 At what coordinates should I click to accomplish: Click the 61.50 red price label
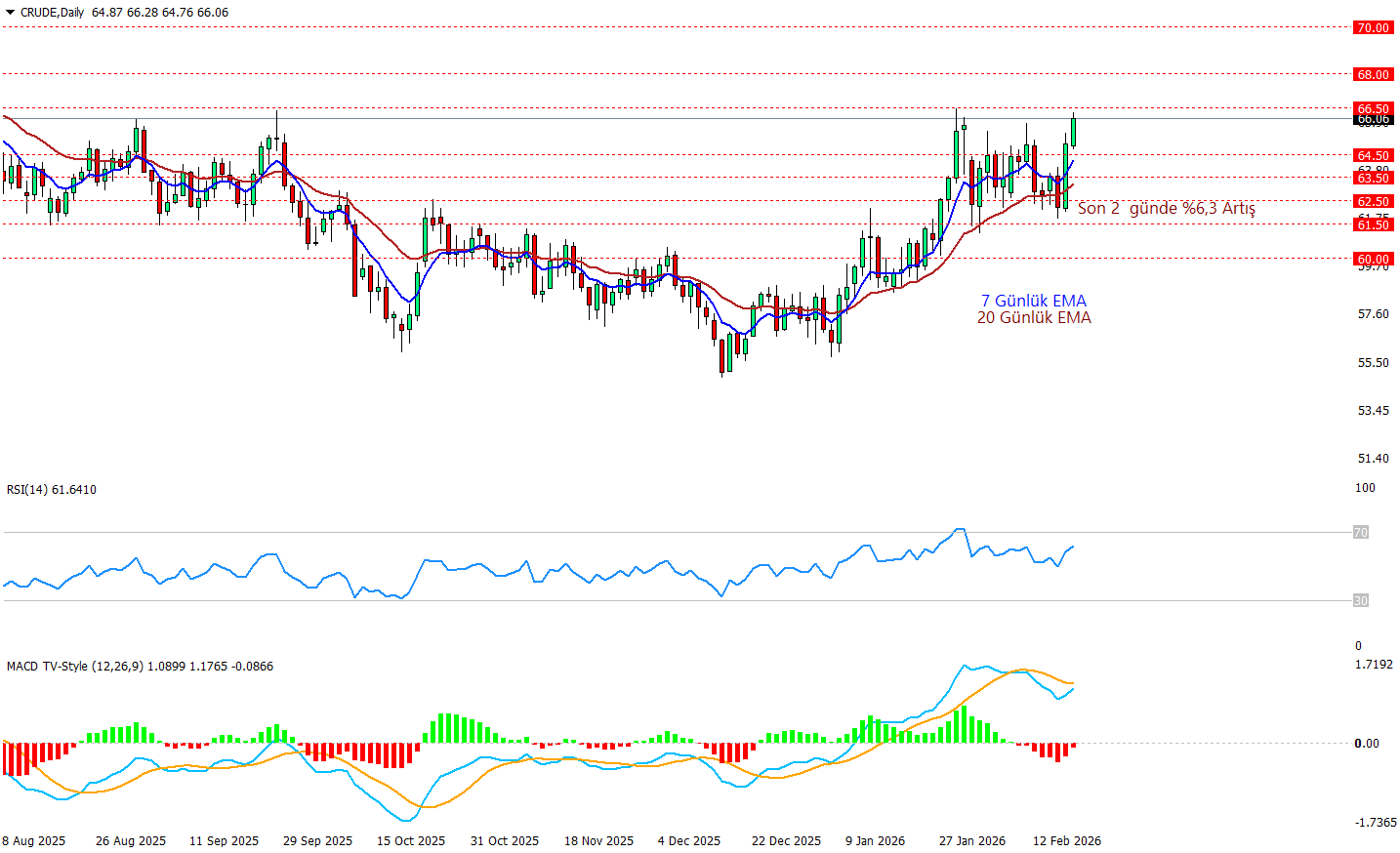click(x=1372, y=225)
